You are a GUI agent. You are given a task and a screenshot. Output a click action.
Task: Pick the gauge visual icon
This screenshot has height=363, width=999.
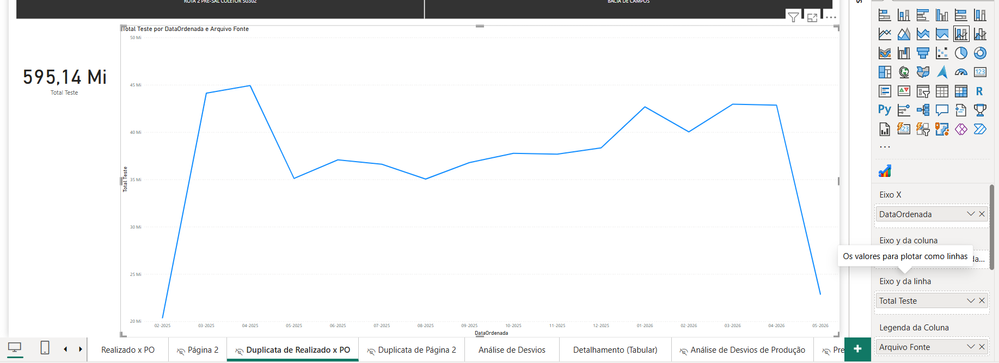(961, 71)
